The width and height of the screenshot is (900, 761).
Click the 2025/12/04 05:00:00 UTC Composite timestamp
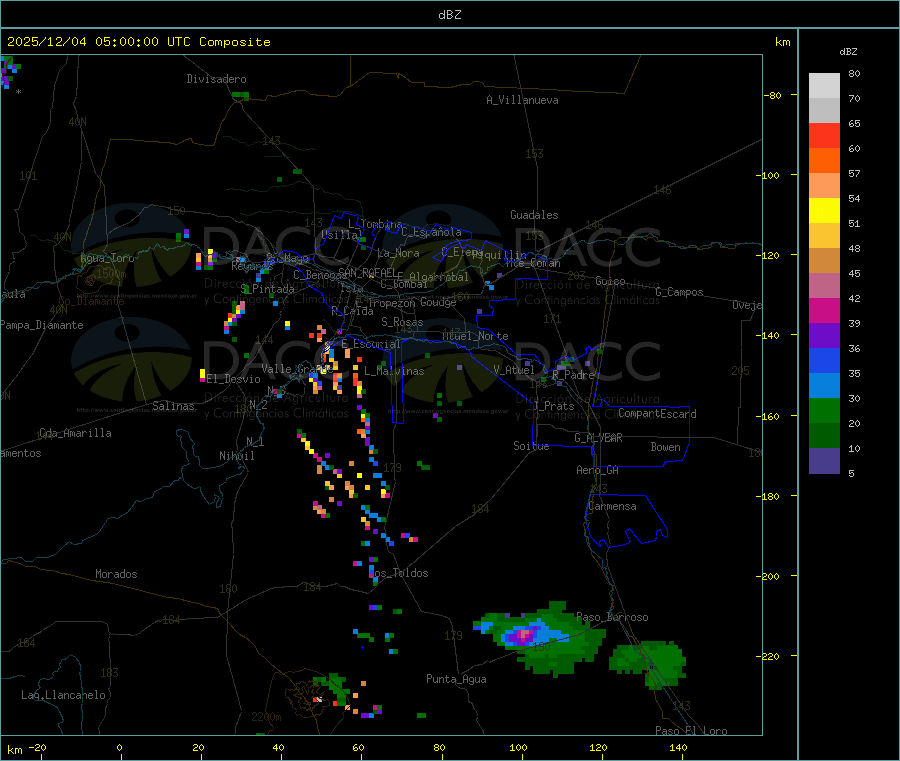pos(138,42)
